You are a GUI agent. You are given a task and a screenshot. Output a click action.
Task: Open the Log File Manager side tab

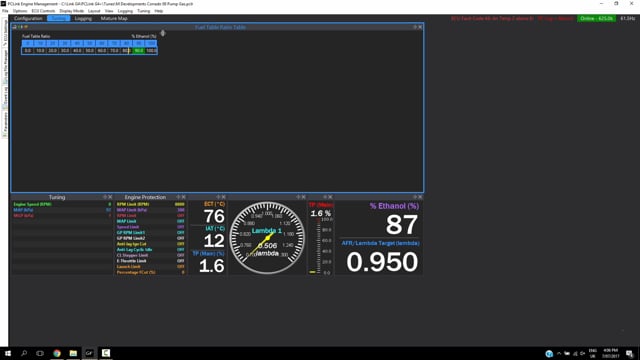5,66
